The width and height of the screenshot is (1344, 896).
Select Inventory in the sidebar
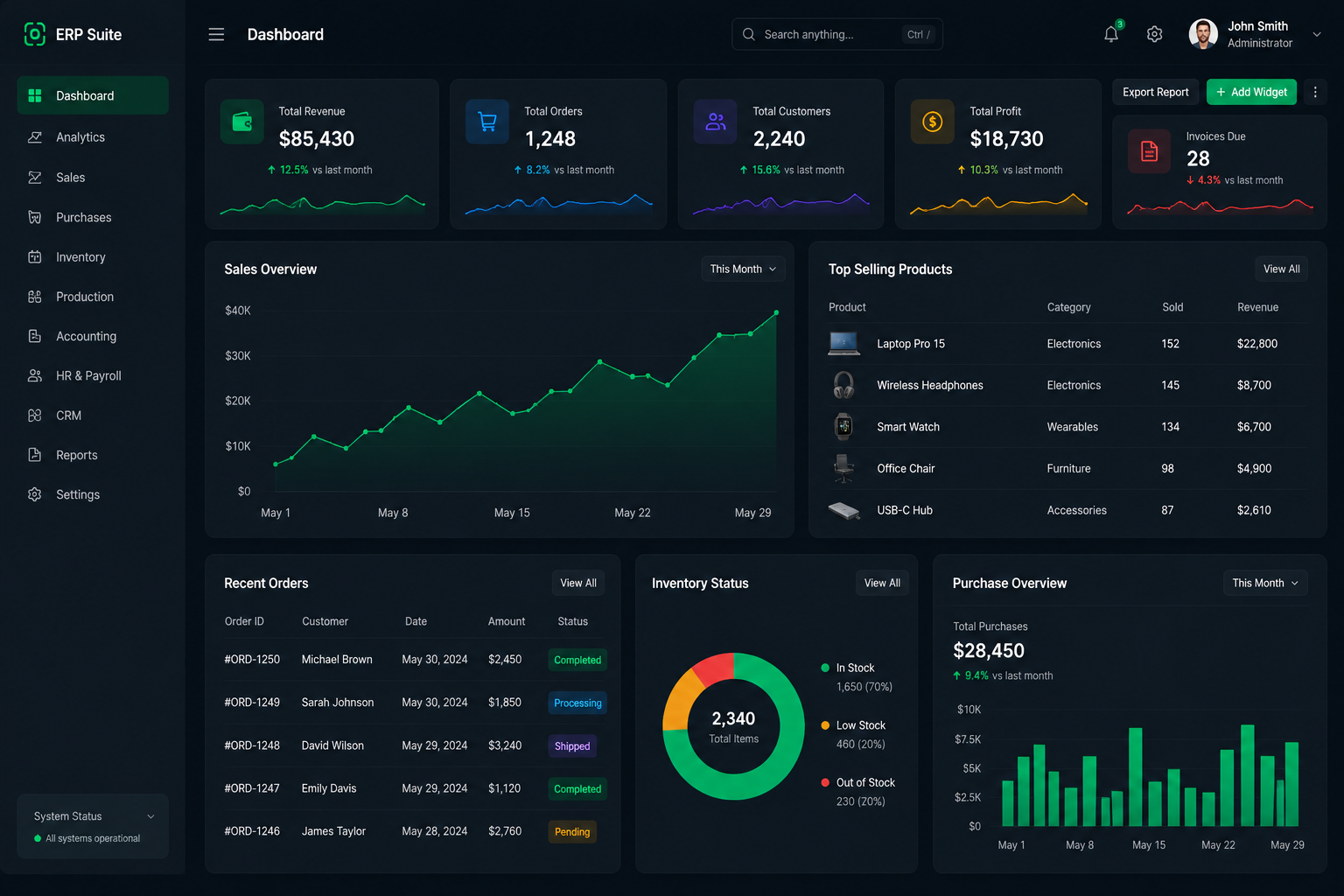[93, 257]
